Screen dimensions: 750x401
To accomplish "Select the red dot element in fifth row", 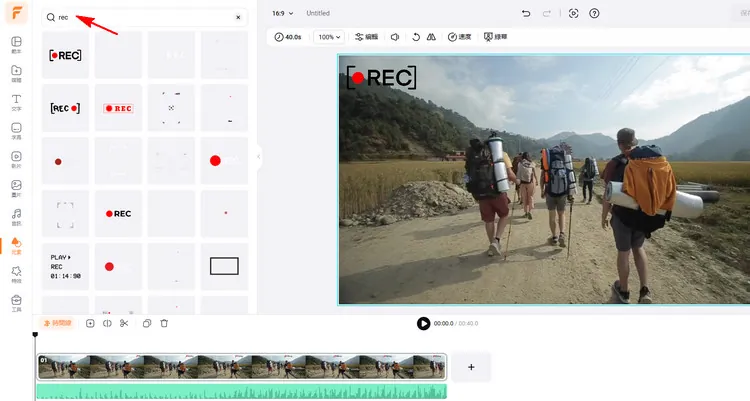I will (118, 267).
